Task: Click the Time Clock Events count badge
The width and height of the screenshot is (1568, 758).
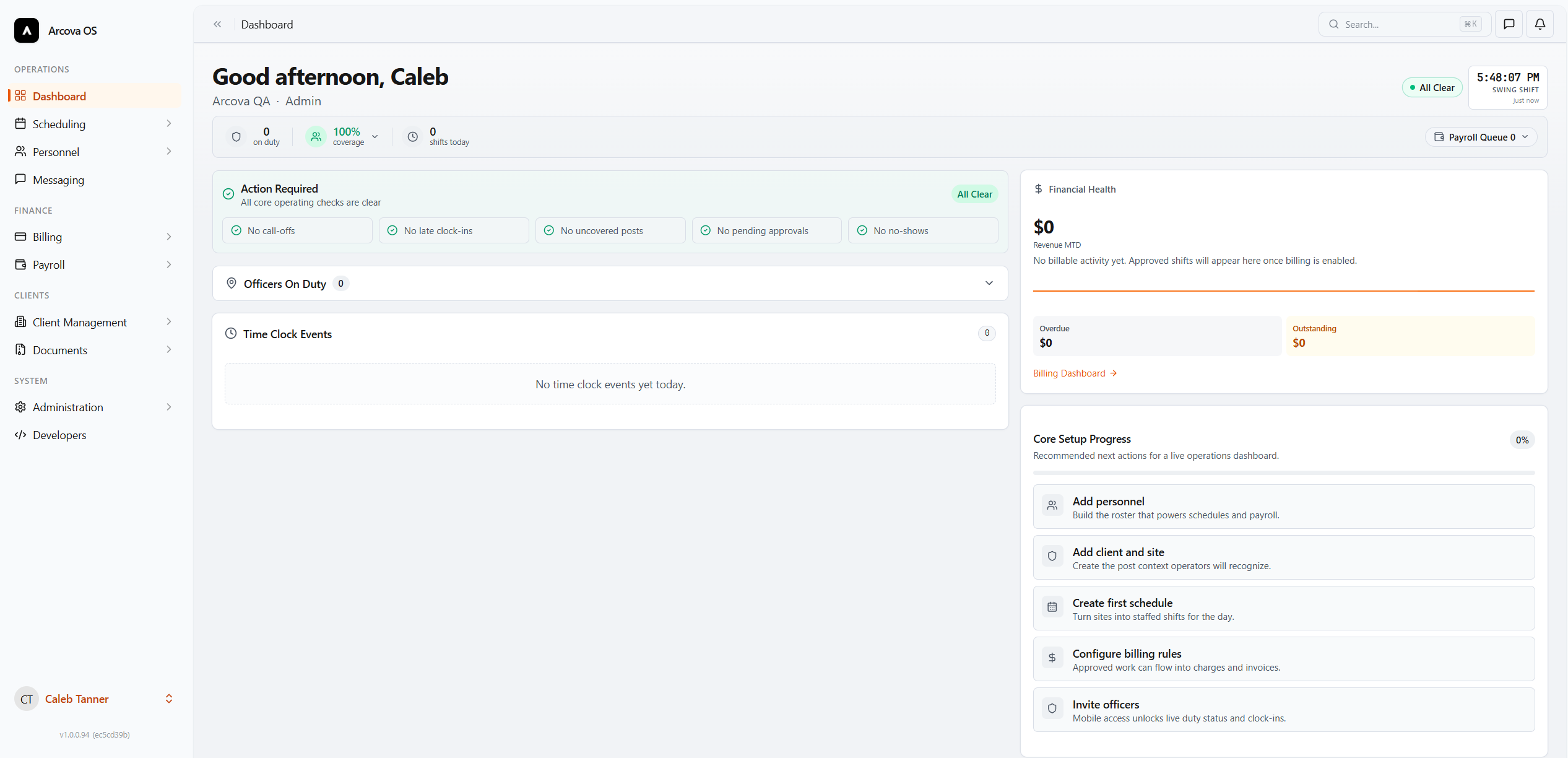Action: click(x=987, y=333)
